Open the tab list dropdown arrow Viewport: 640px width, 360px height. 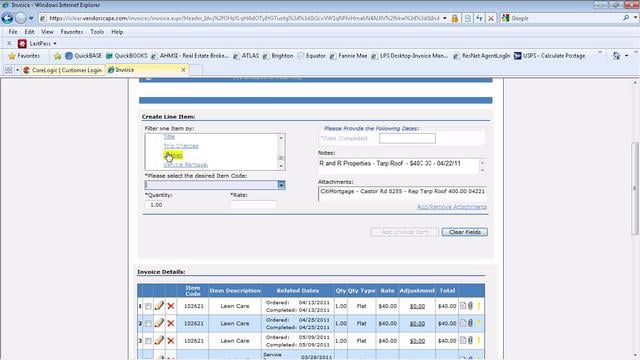(x=17, y=70)
